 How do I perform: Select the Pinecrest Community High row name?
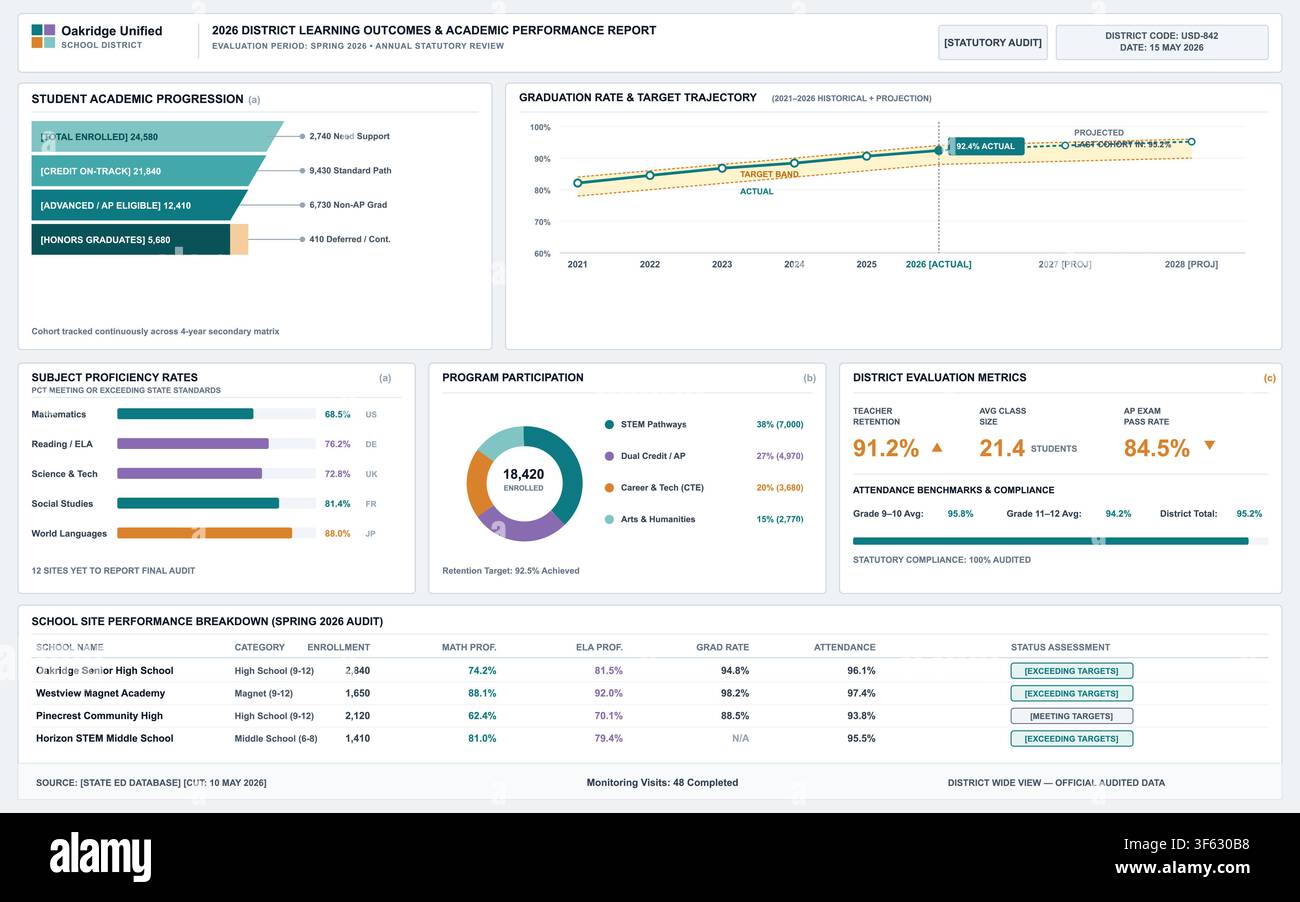(99, 716)
